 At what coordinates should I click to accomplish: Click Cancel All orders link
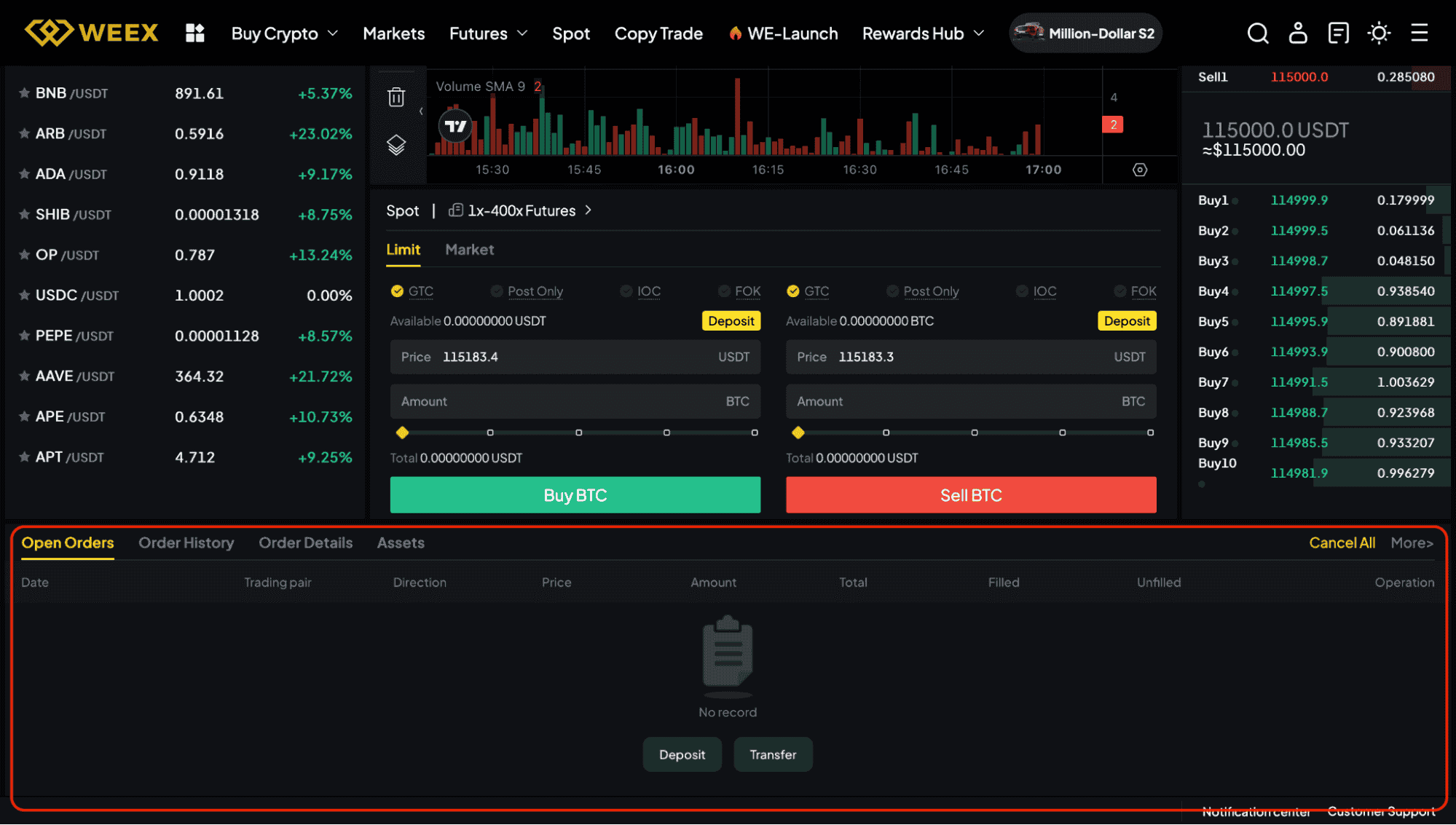tap(1342, 543)
